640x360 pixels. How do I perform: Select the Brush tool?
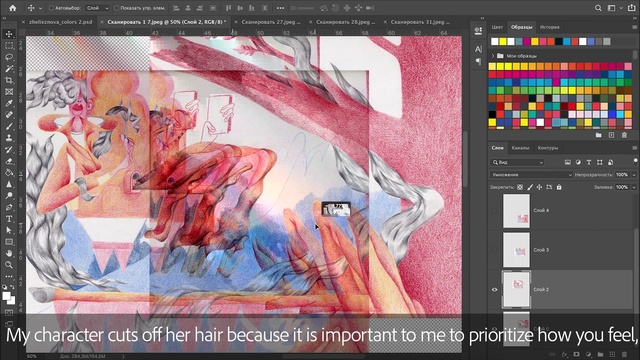click(9, 127)
